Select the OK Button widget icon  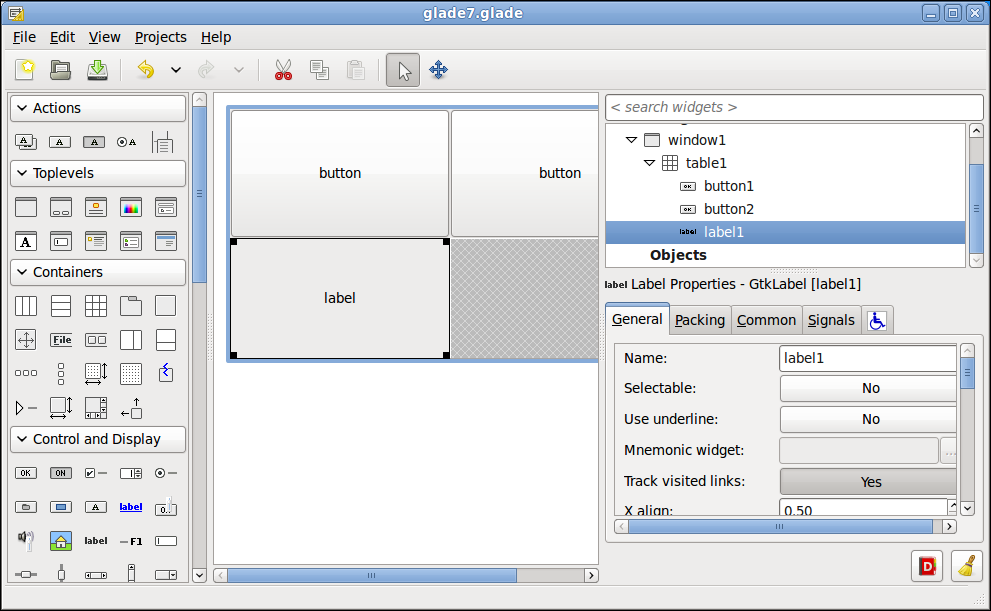pyautogui.click(x=26, y=473)
